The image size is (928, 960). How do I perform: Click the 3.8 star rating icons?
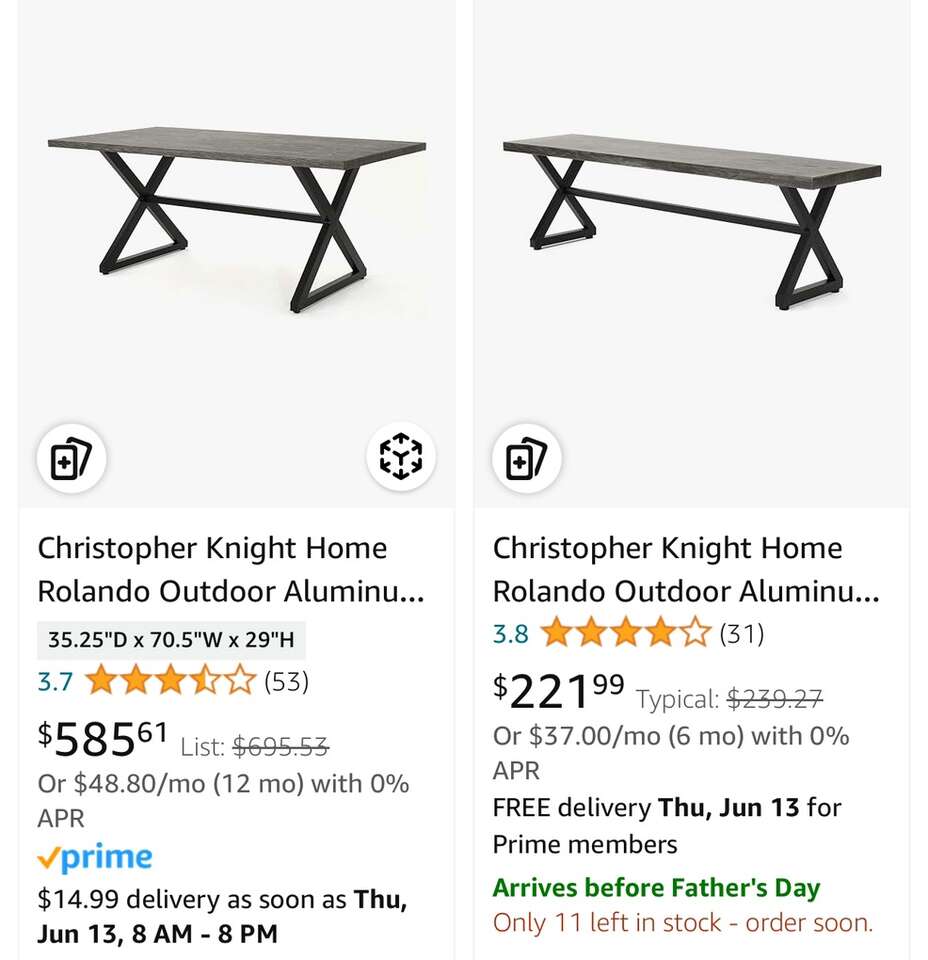point(625,633)
